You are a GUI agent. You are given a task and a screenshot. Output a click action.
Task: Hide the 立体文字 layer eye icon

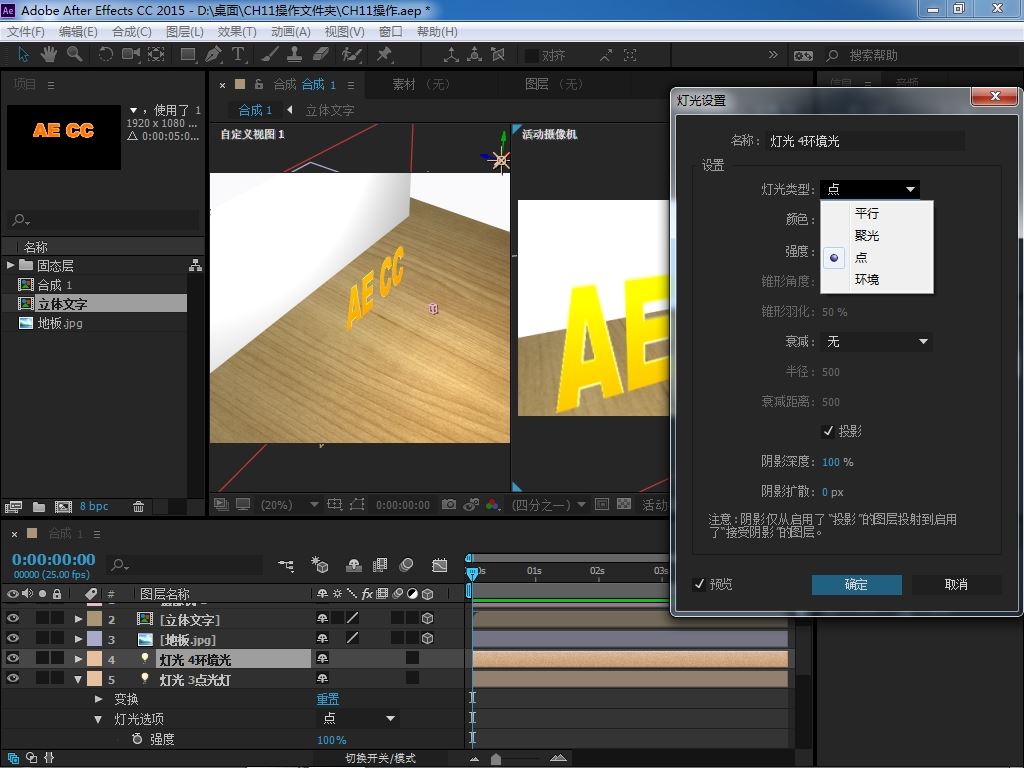coord(12,618)
